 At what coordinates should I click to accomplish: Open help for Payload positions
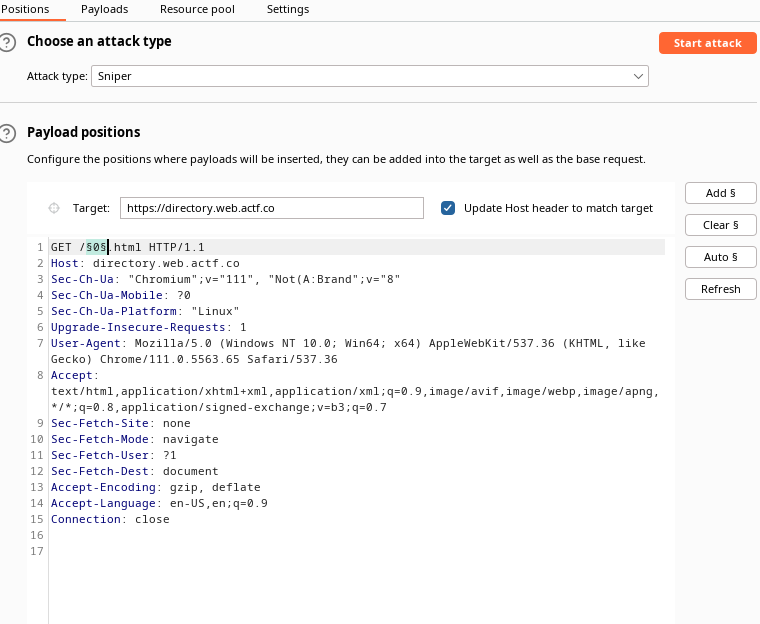[x=7, y=133]
